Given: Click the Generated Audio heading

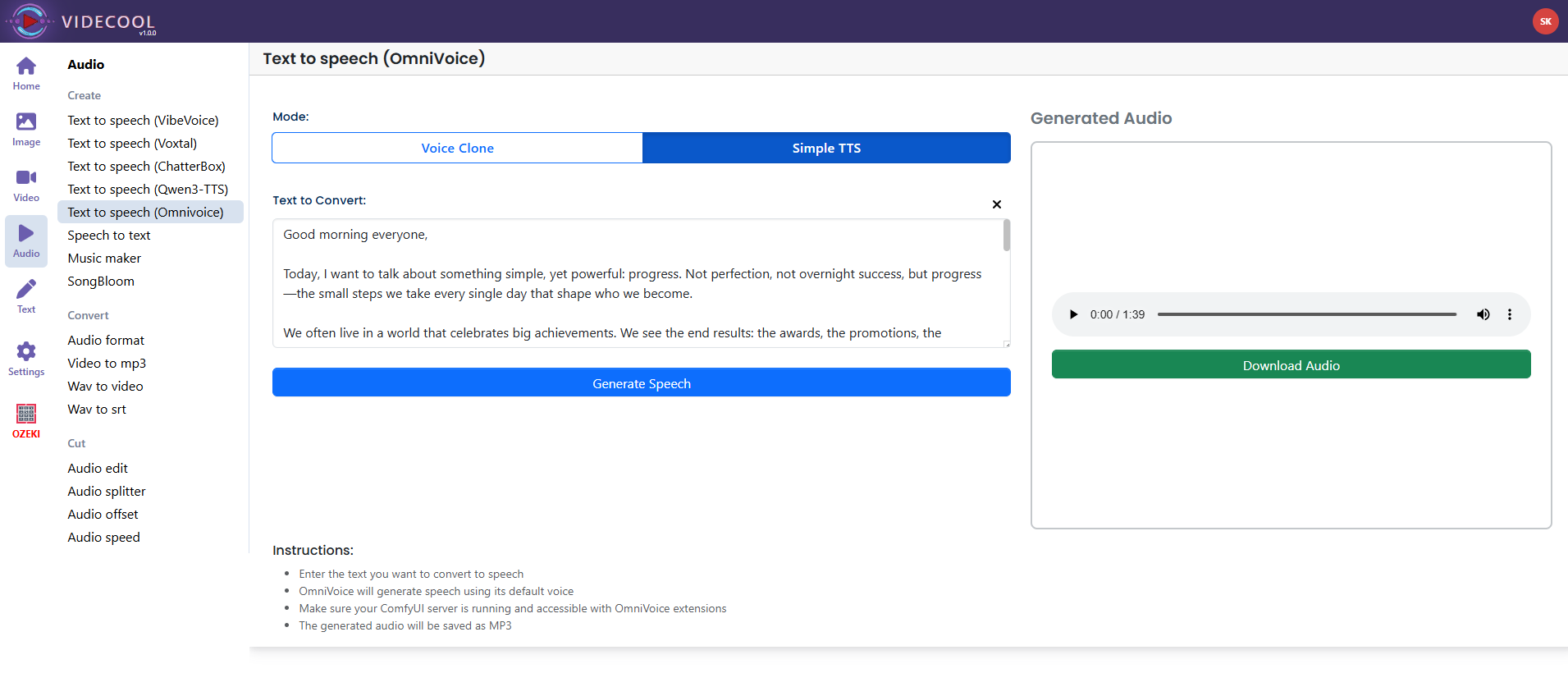Looking at the screenshot, I should [1101, 118].
